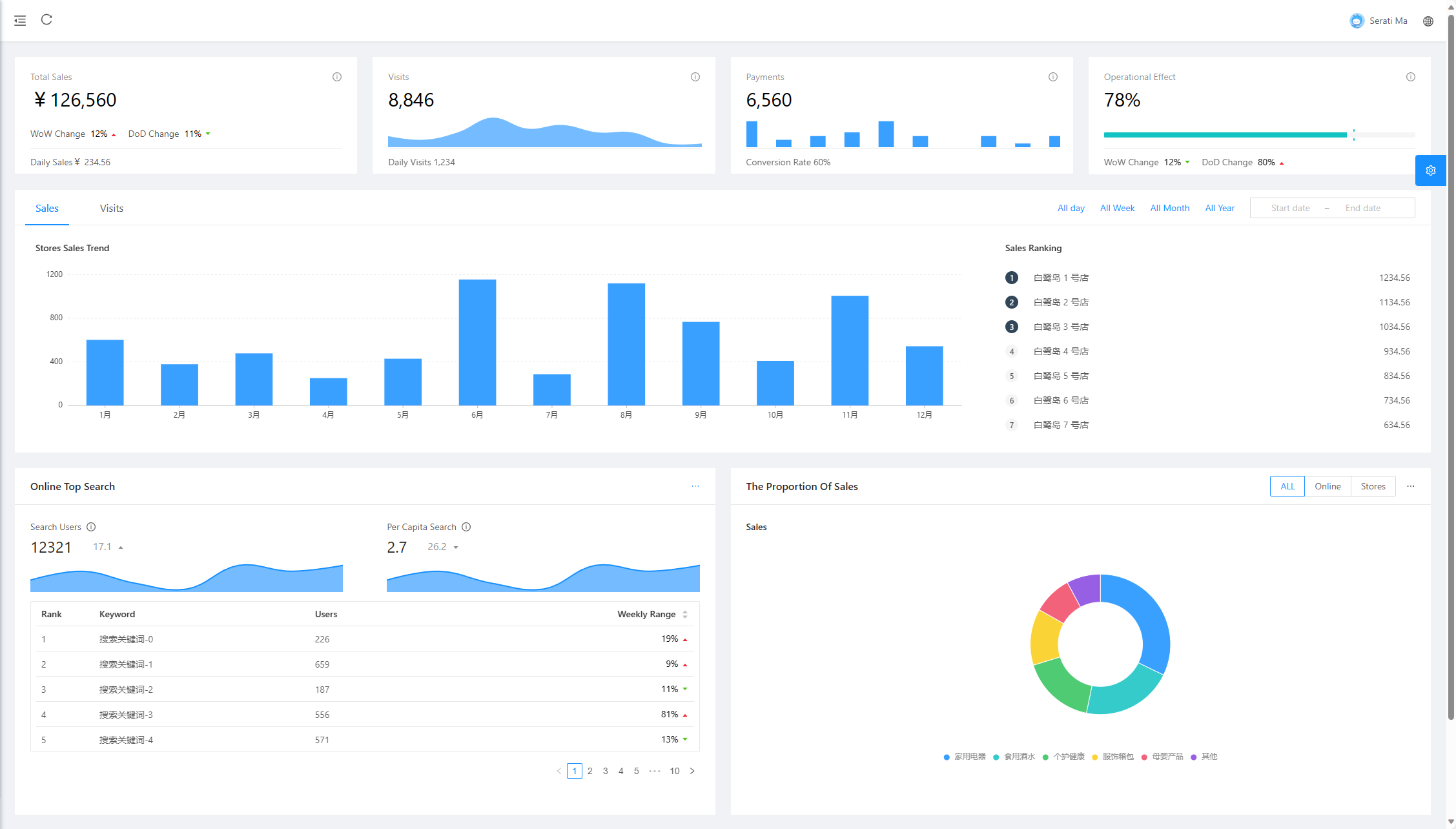Click the Operational Effect progress bar

[x=1259, y=135]
